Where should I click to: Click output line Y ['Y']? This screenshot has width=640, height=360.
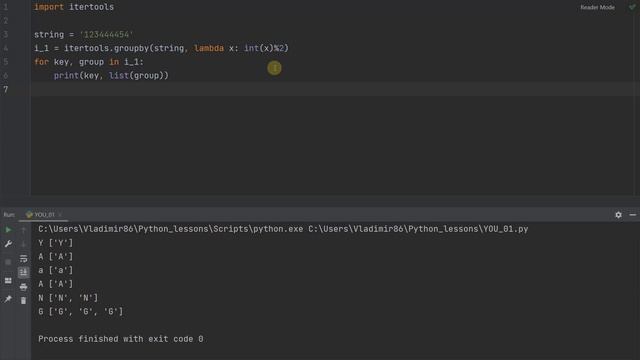point(56,243)
